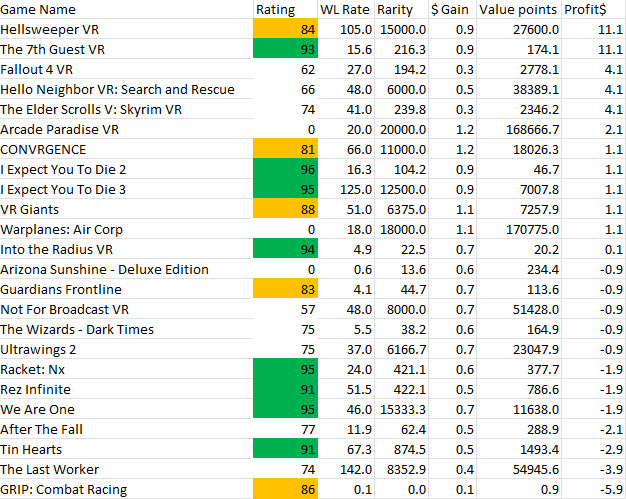Image resolution: width=626 pixels, height=499 pixels.
Task: Click GRIP: Combat Racing cell
Action: [x=126, y=489]
